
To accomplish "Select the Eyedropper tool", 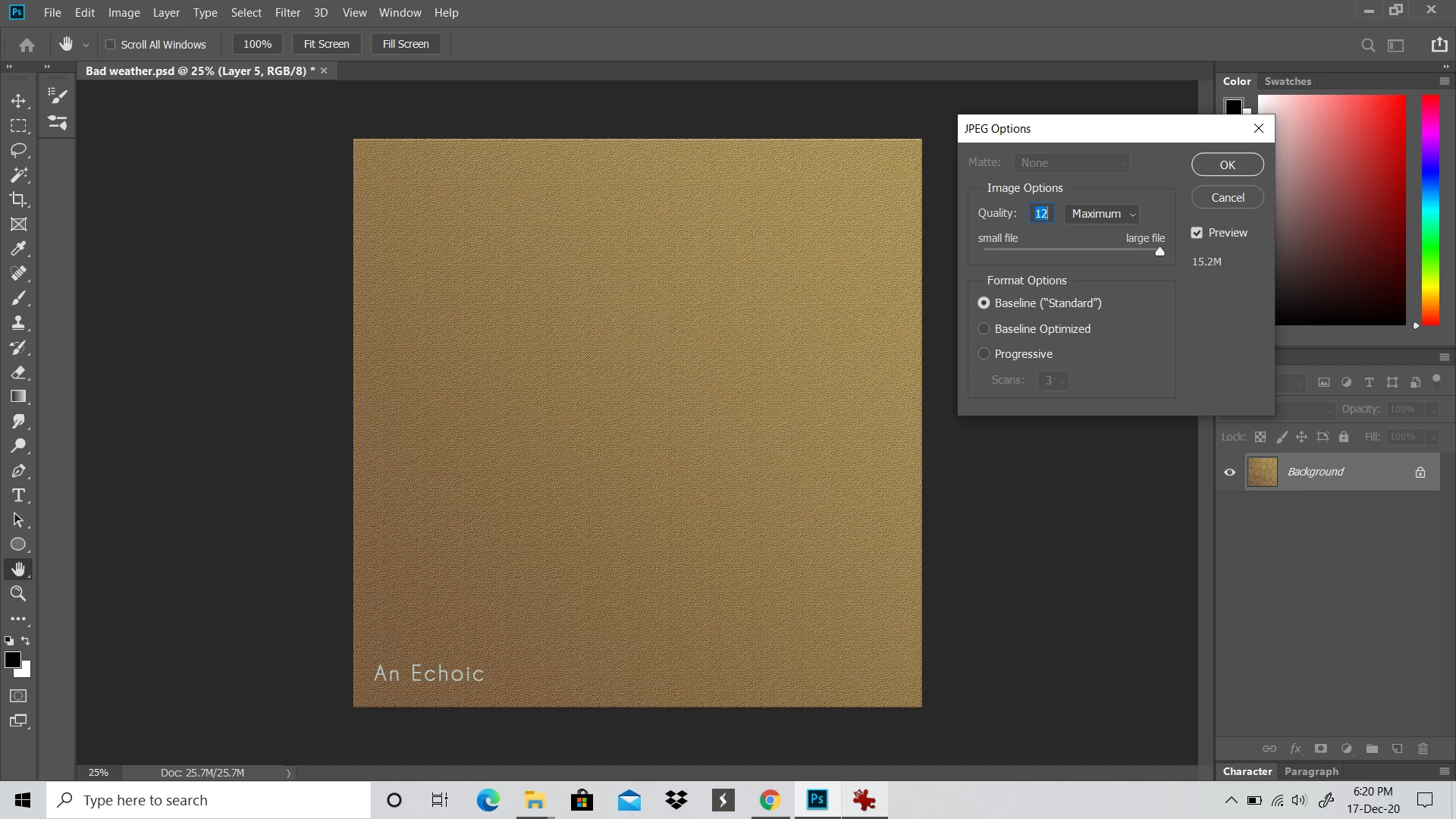I will tap(18, 249).
